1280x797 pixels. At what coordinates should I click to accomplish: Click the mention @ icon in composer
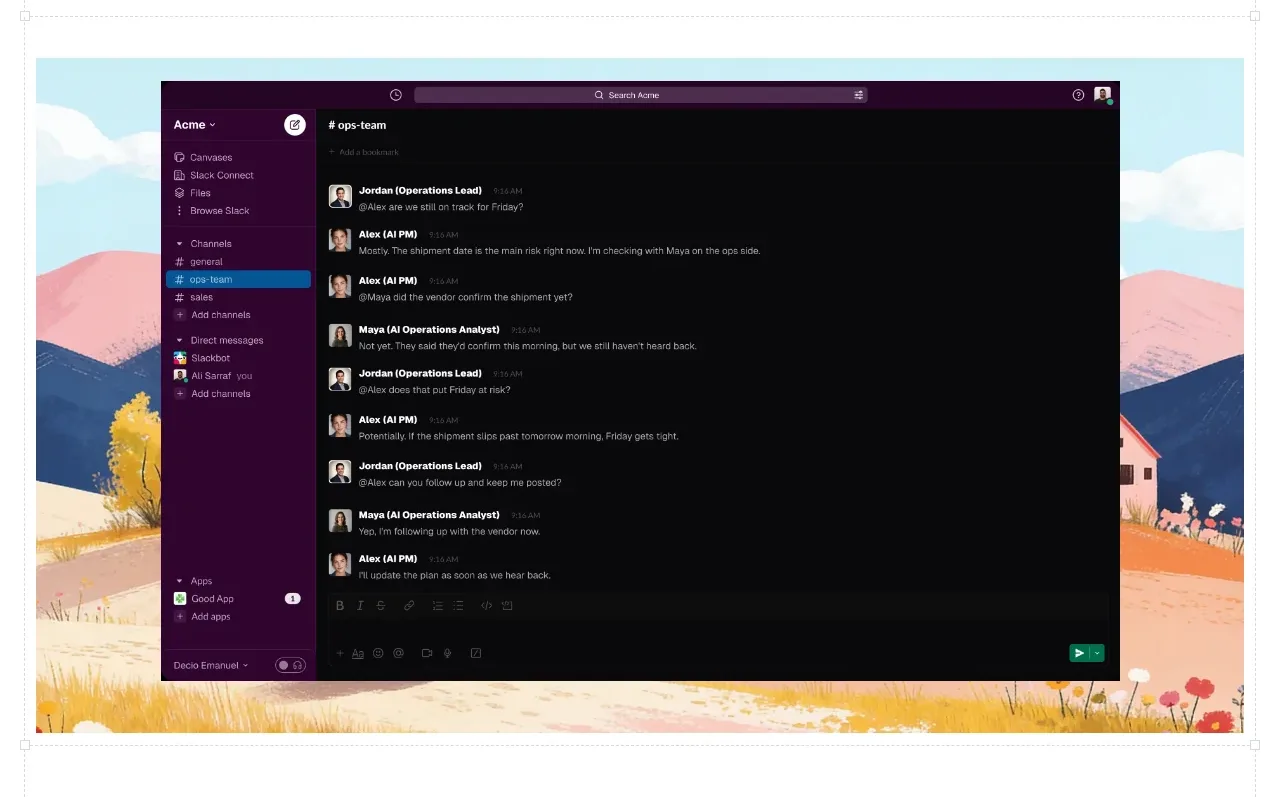[x=398, y=653]
